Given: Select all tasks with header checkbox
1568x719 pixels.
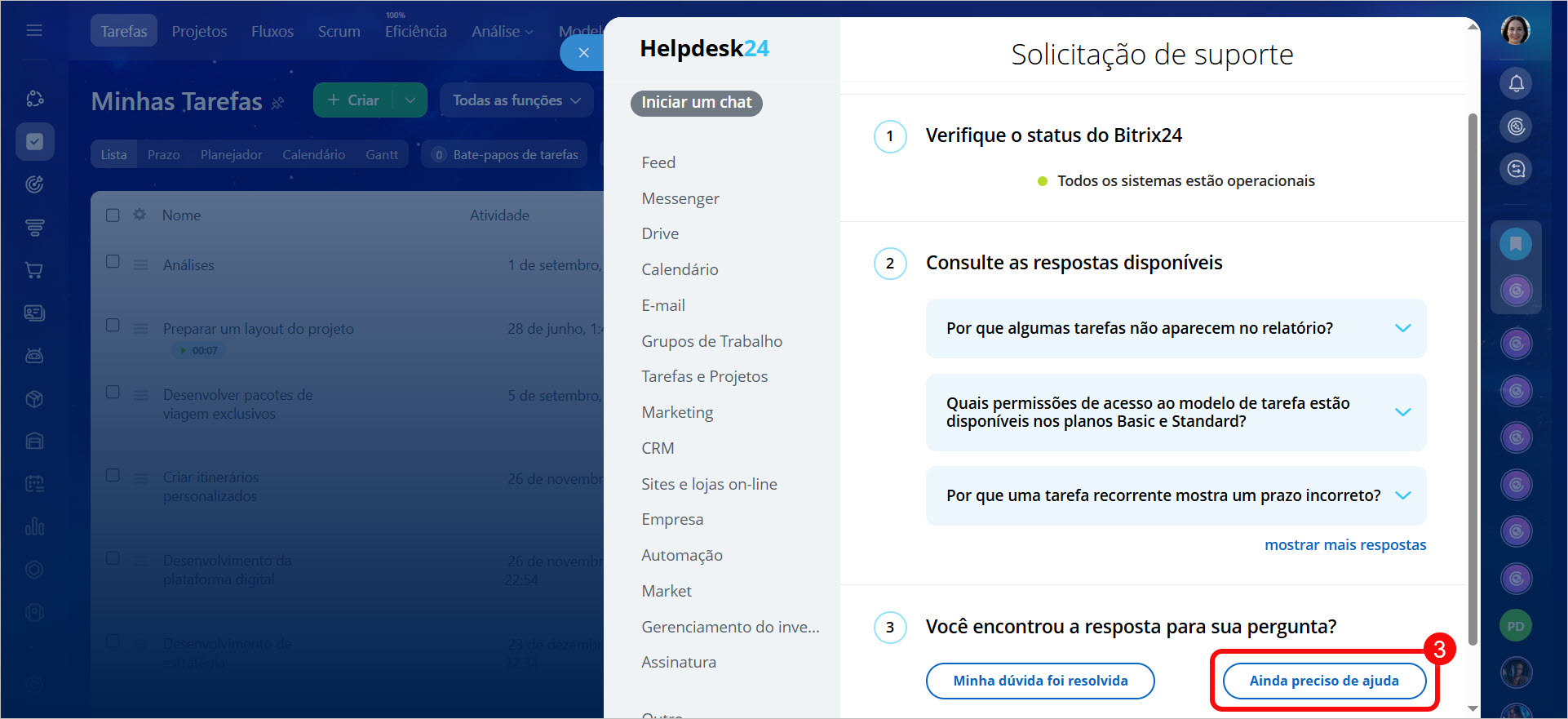Looking at the screenshot, I should click(113, 215).
